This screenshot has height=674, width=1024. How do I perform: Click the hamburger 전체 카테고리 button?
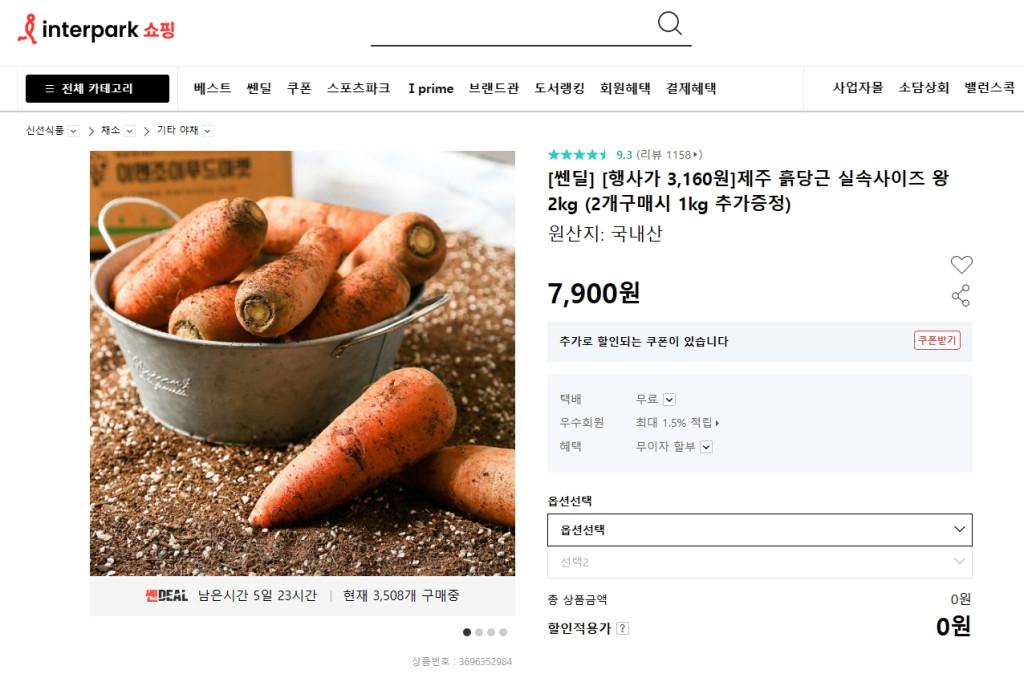click(97, 89)
